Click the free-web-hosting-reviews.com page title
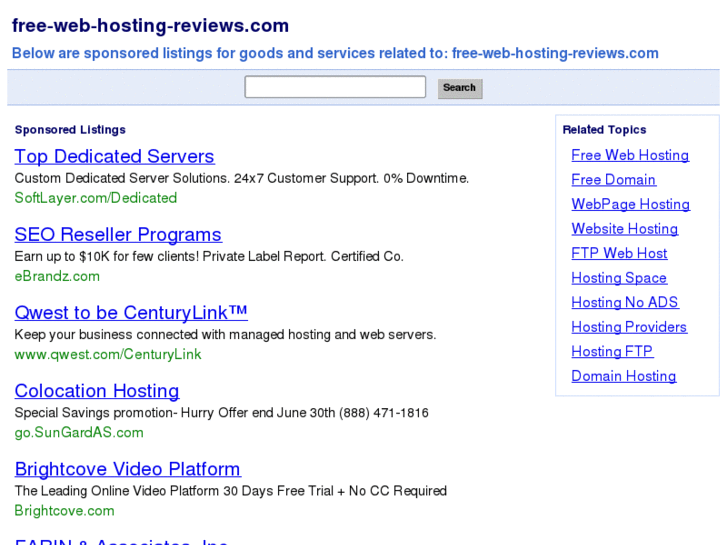727x545 pixels. (x=150, y=26)
